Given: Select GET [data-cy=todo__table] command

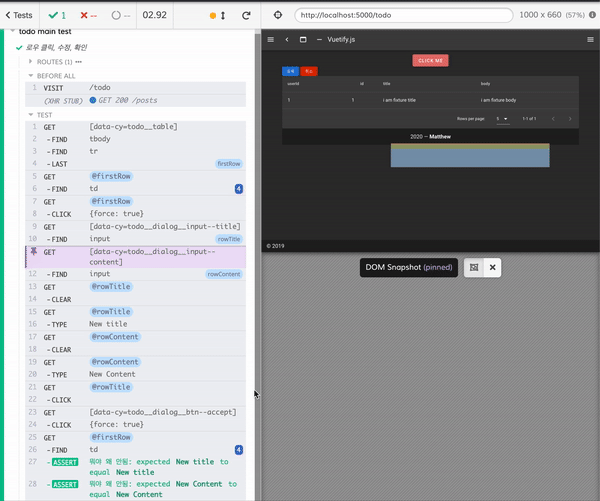Looking at the screenshot, I should [135, 127].
